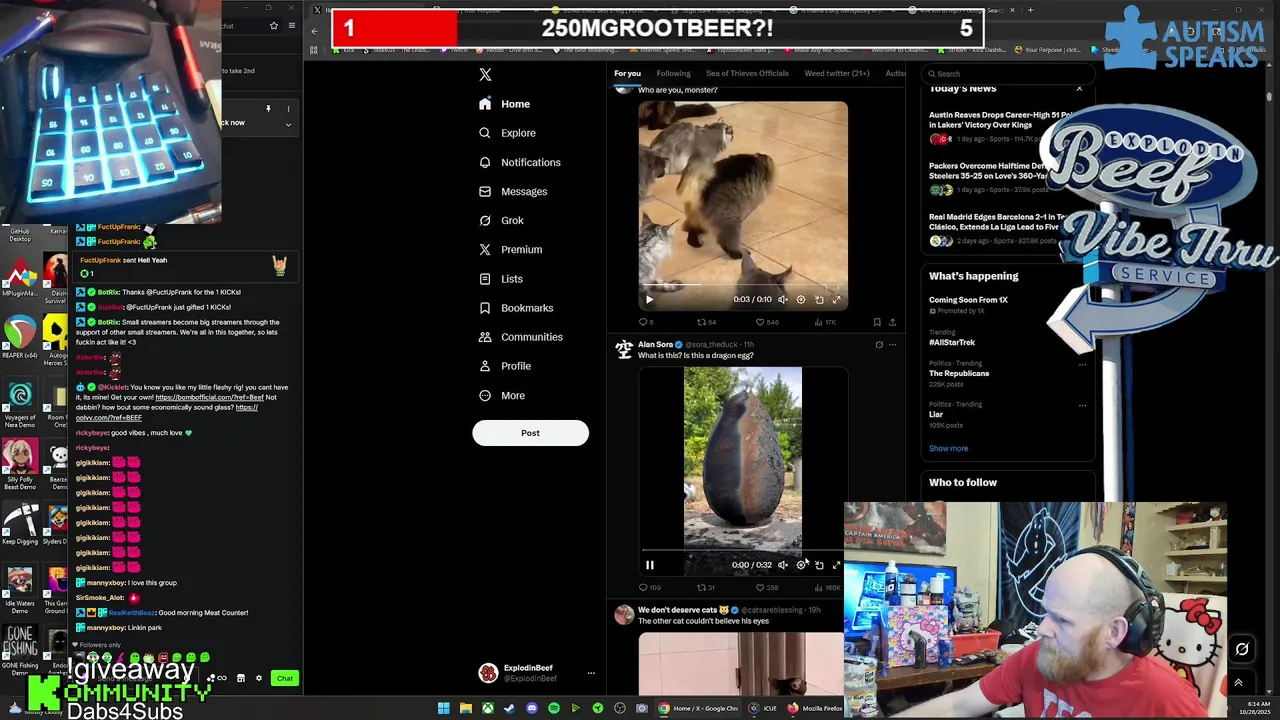
Task: Bookmark the cat video post
Action: (877, 322)
